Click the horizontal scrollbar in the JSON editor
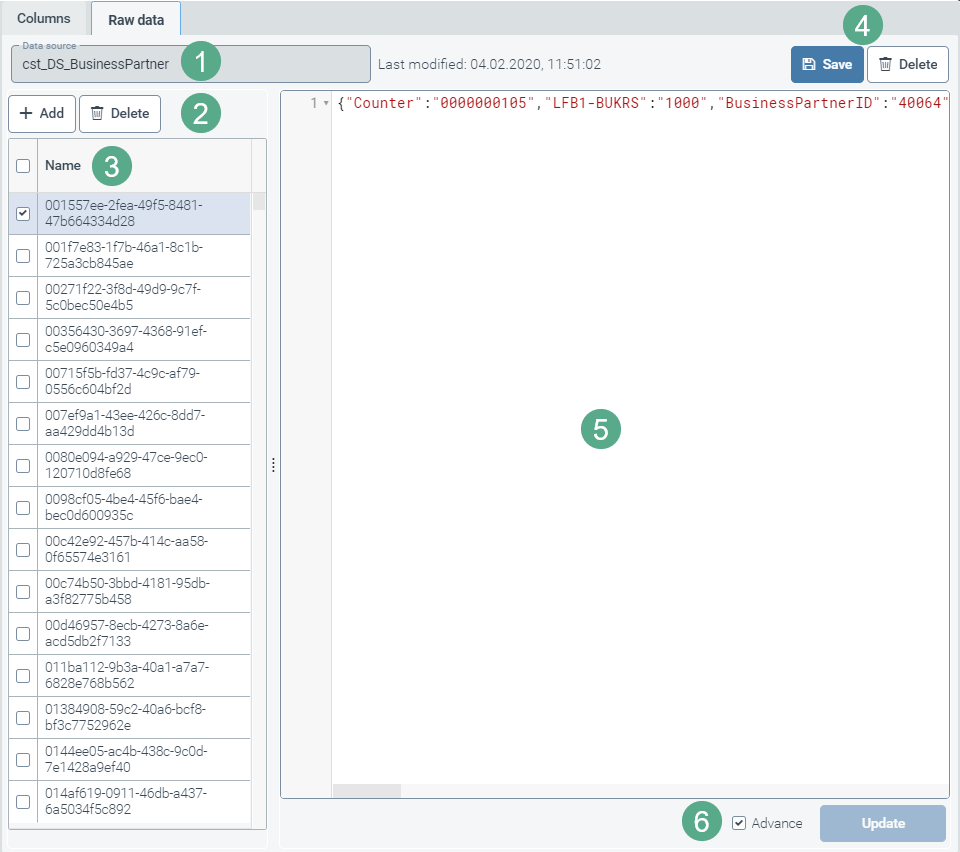Screen dimensions: 960x852 [366, 790]
